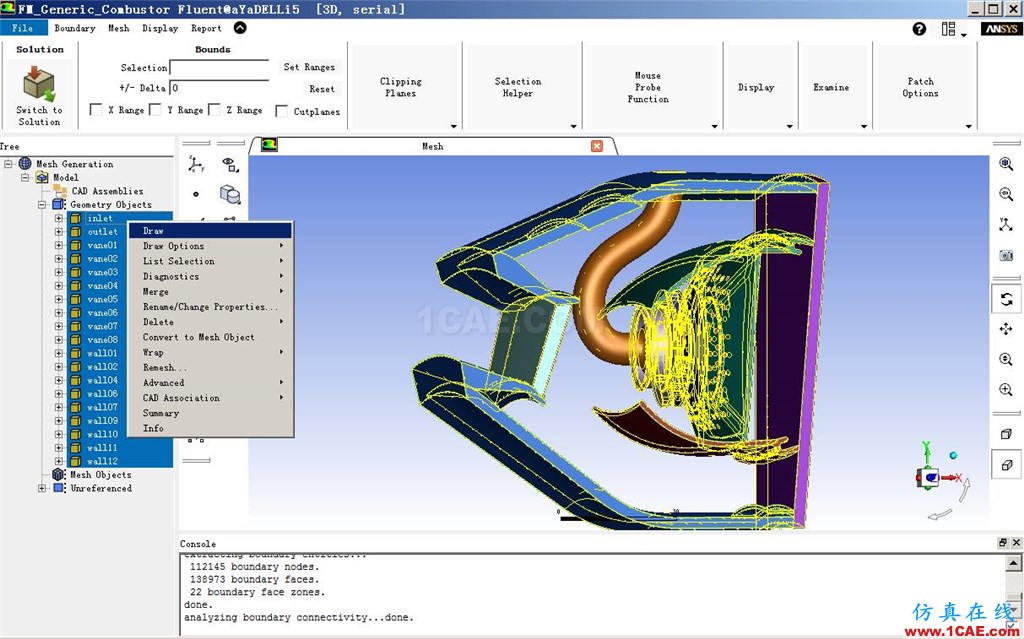Collapse the Geometry Objects node
1024x639 pixels.
tap(42, 205)
